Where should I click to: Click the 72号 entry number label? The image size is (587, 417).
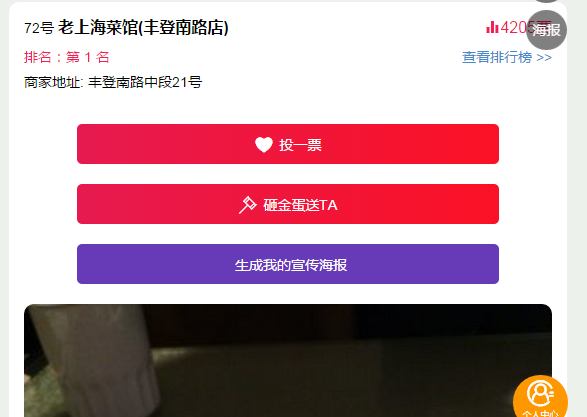pos(39,28)
